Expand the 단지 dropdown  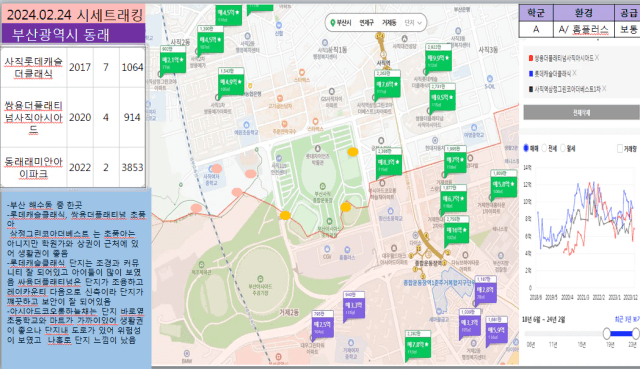tap(413, 23)
